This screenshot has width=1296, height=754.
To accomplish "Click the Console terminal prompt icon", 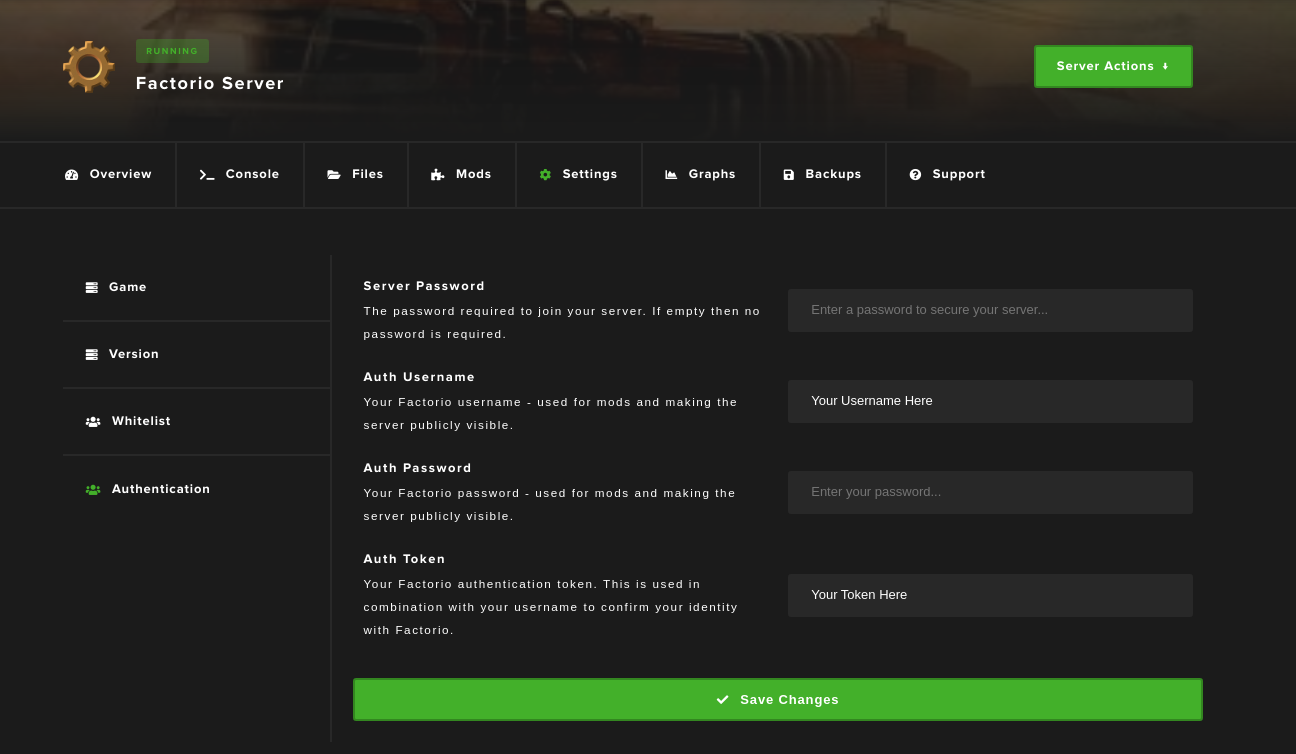I will 207,174.
